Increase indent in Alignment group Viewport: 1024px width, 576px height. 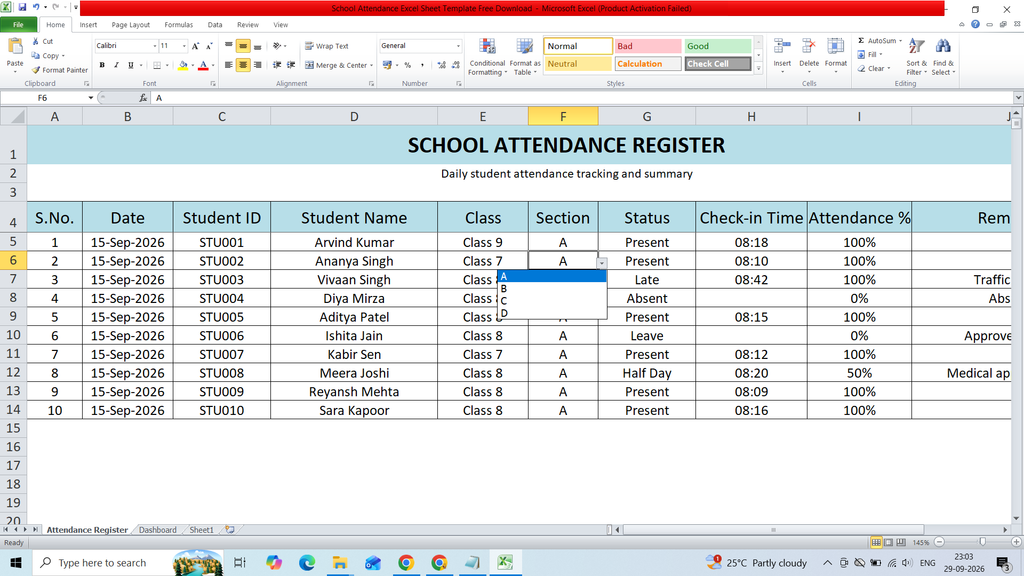[291, 65]
